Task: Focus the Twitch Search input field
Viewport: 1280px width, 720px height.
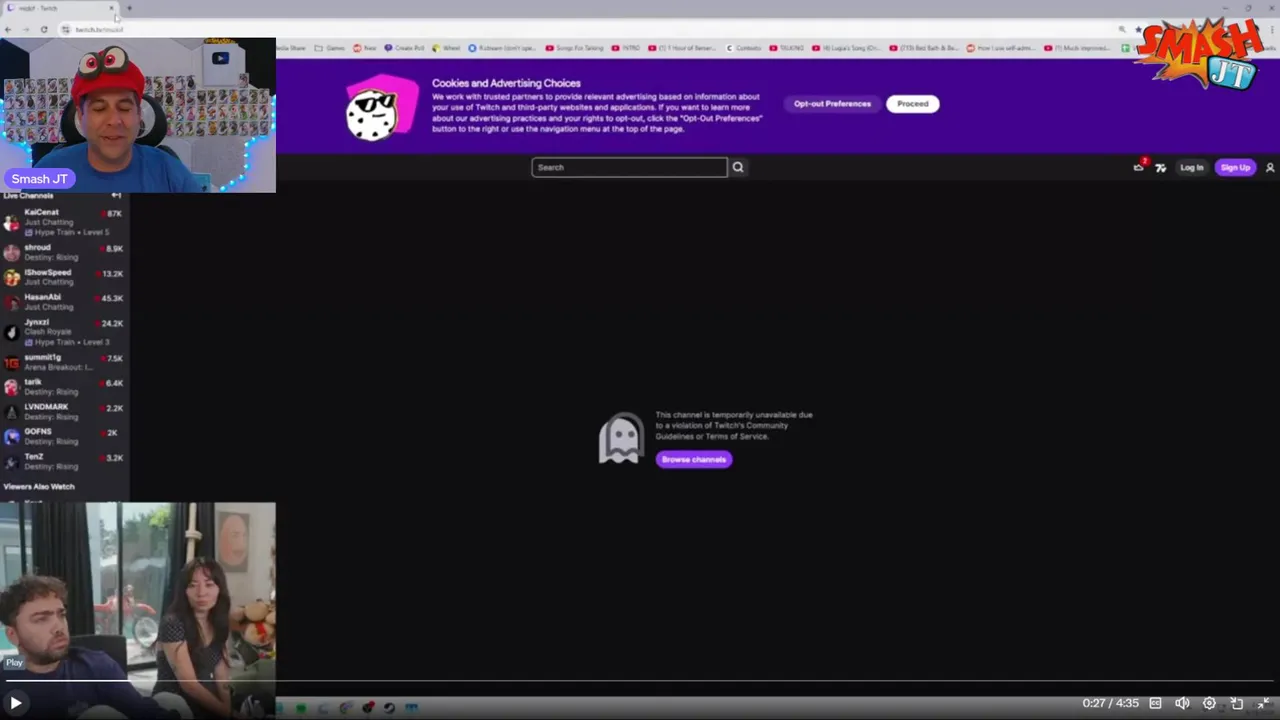Action: pos(629,167)
